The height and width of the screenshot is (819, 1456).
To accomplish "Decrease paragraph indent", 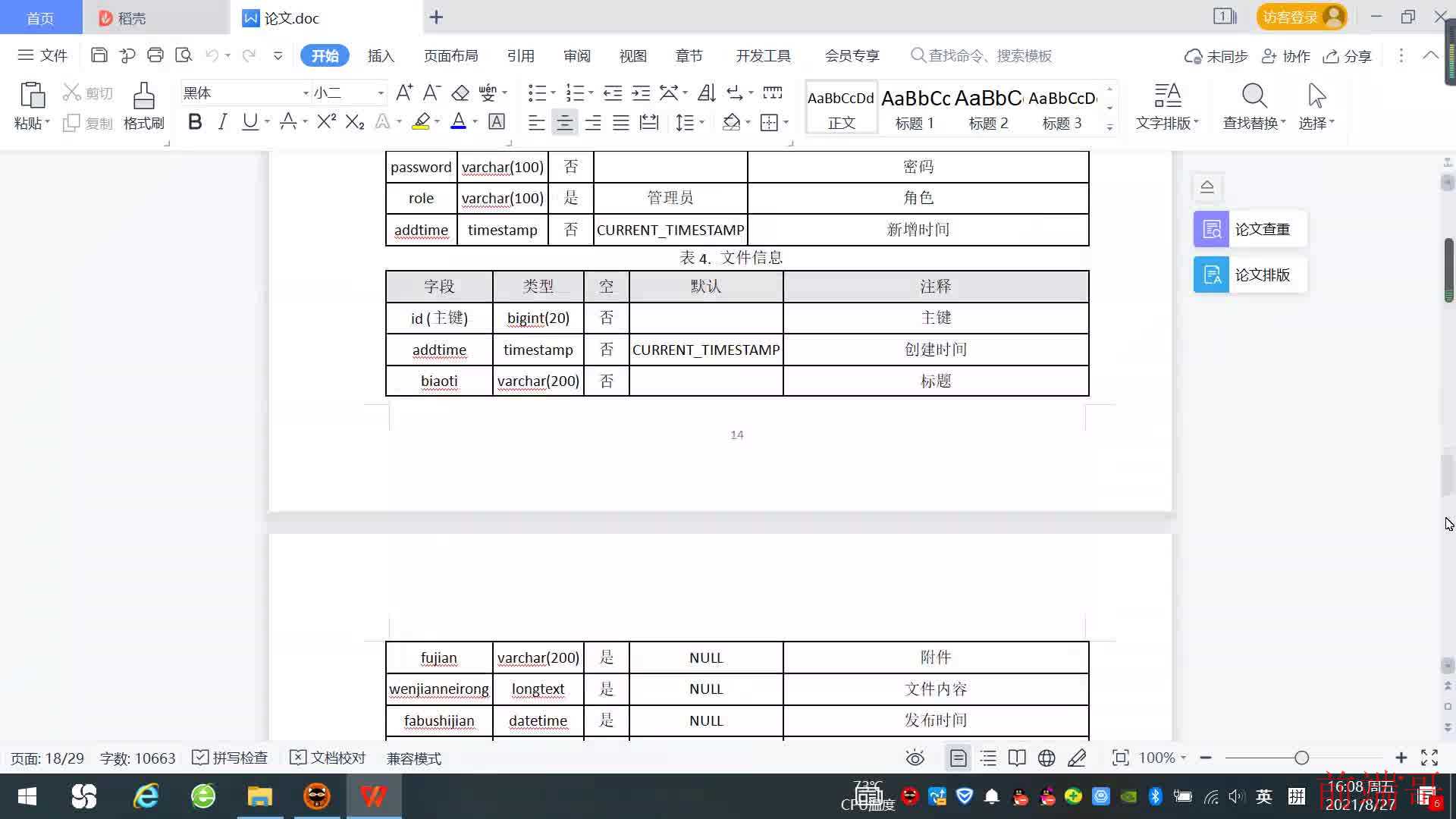I will 613,93.
